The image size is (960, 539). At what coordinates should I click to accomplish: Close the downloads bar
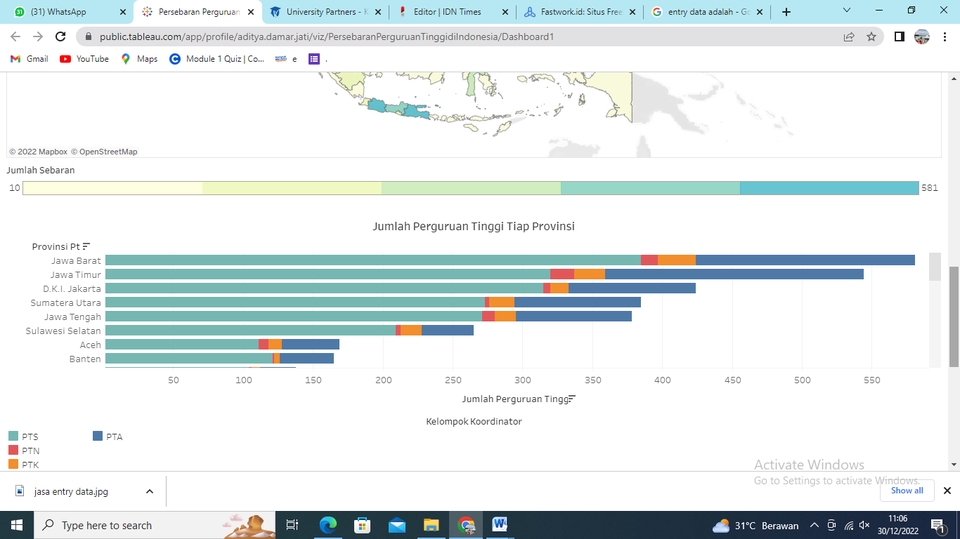pyautogui.click(x=947, y=491)
